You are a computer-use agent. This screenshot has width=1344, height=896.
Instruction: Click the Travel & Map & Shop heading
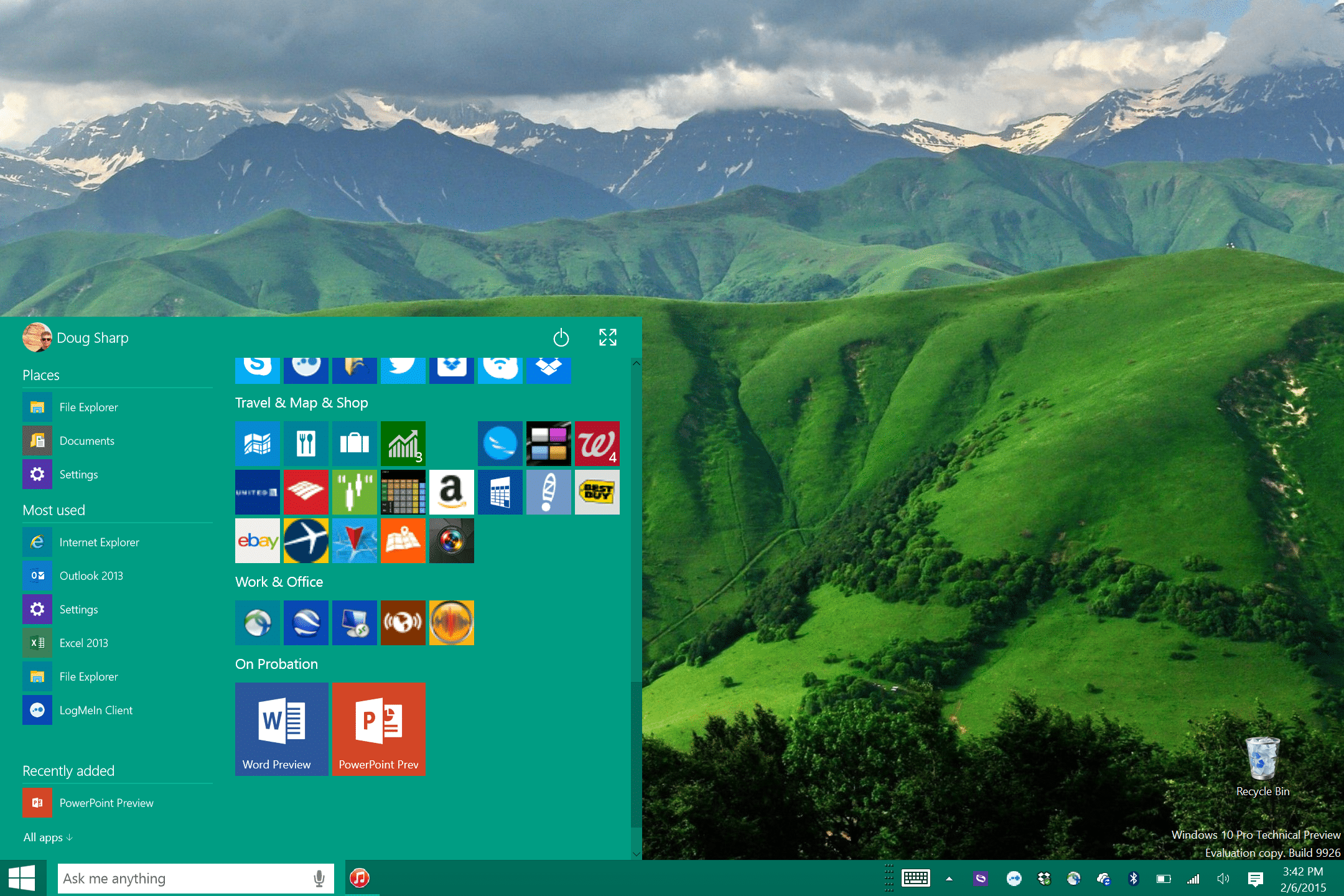(302, 403)
